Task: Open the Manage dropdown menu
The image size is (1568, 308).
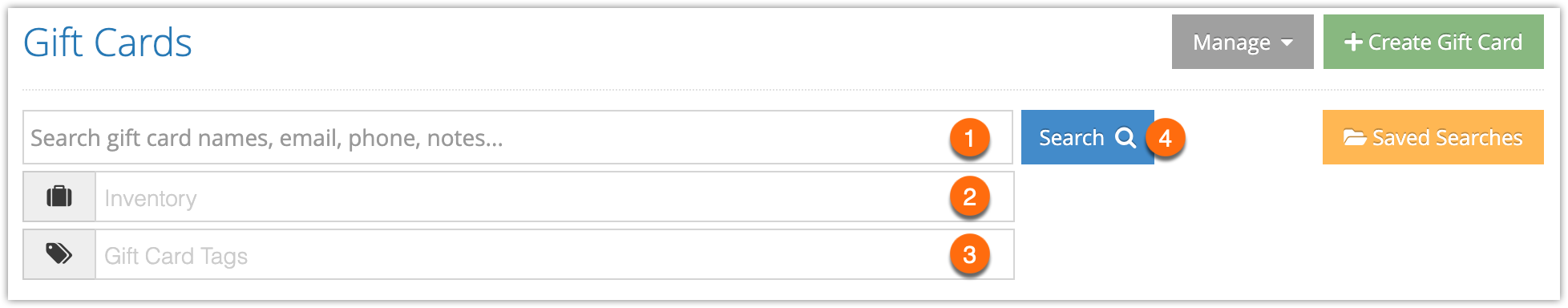Action: [1243, 42]
